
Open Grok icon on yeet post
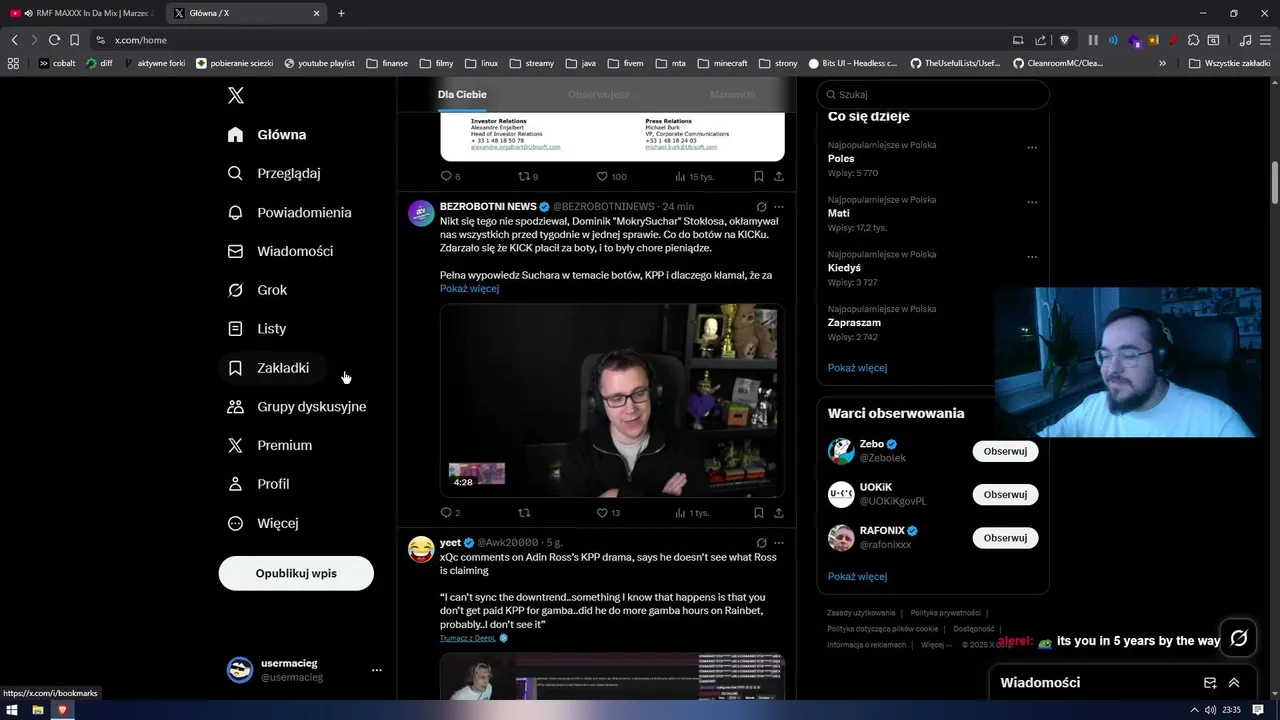pyautogui.click(x=761, y=543)
